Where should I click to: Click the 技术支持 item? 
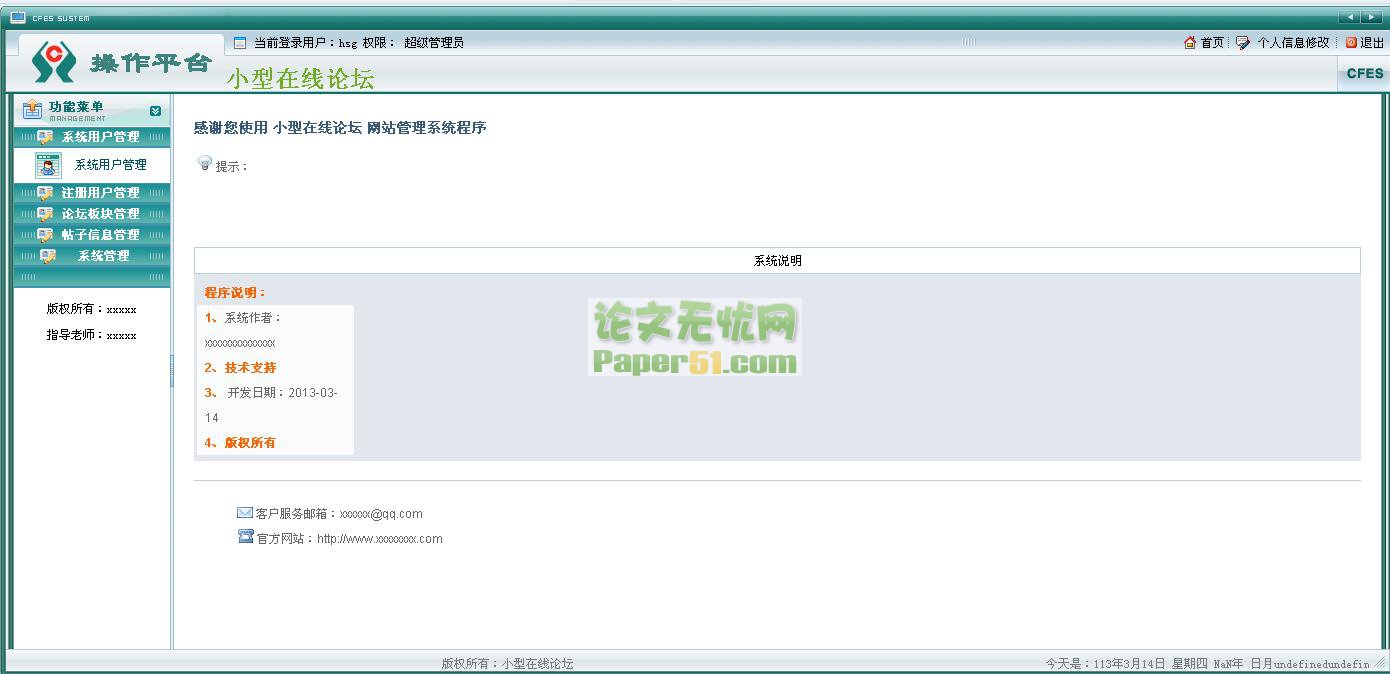[240, 368]
